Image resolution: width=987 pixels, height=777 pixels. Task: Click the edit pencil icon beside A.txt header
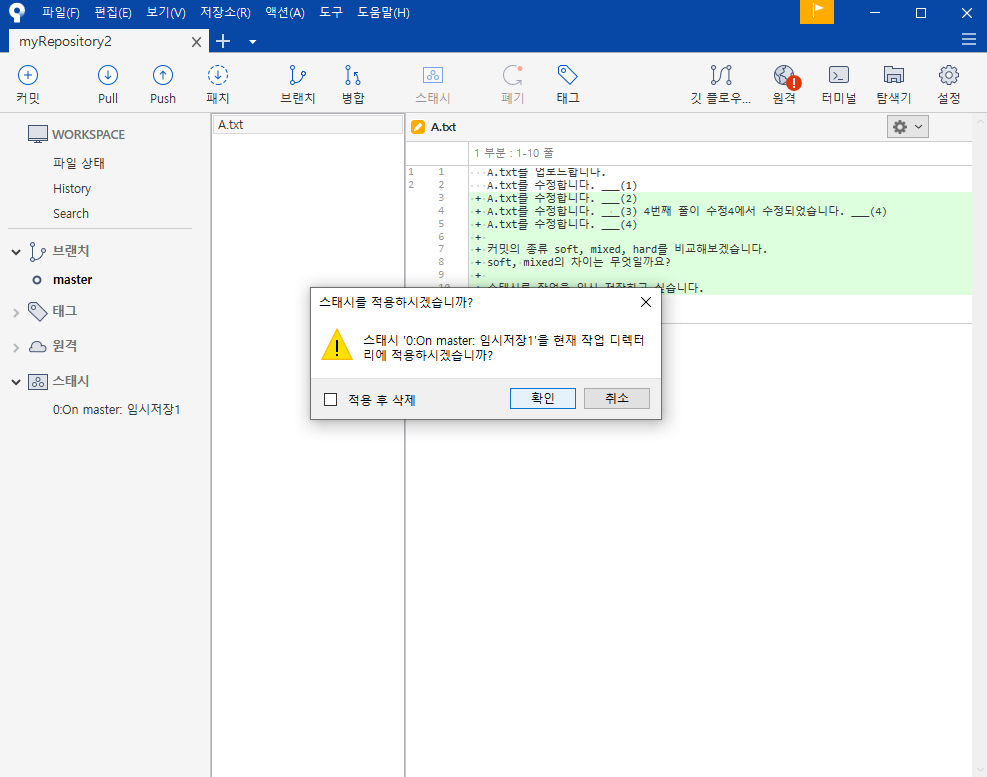(418, 127)
